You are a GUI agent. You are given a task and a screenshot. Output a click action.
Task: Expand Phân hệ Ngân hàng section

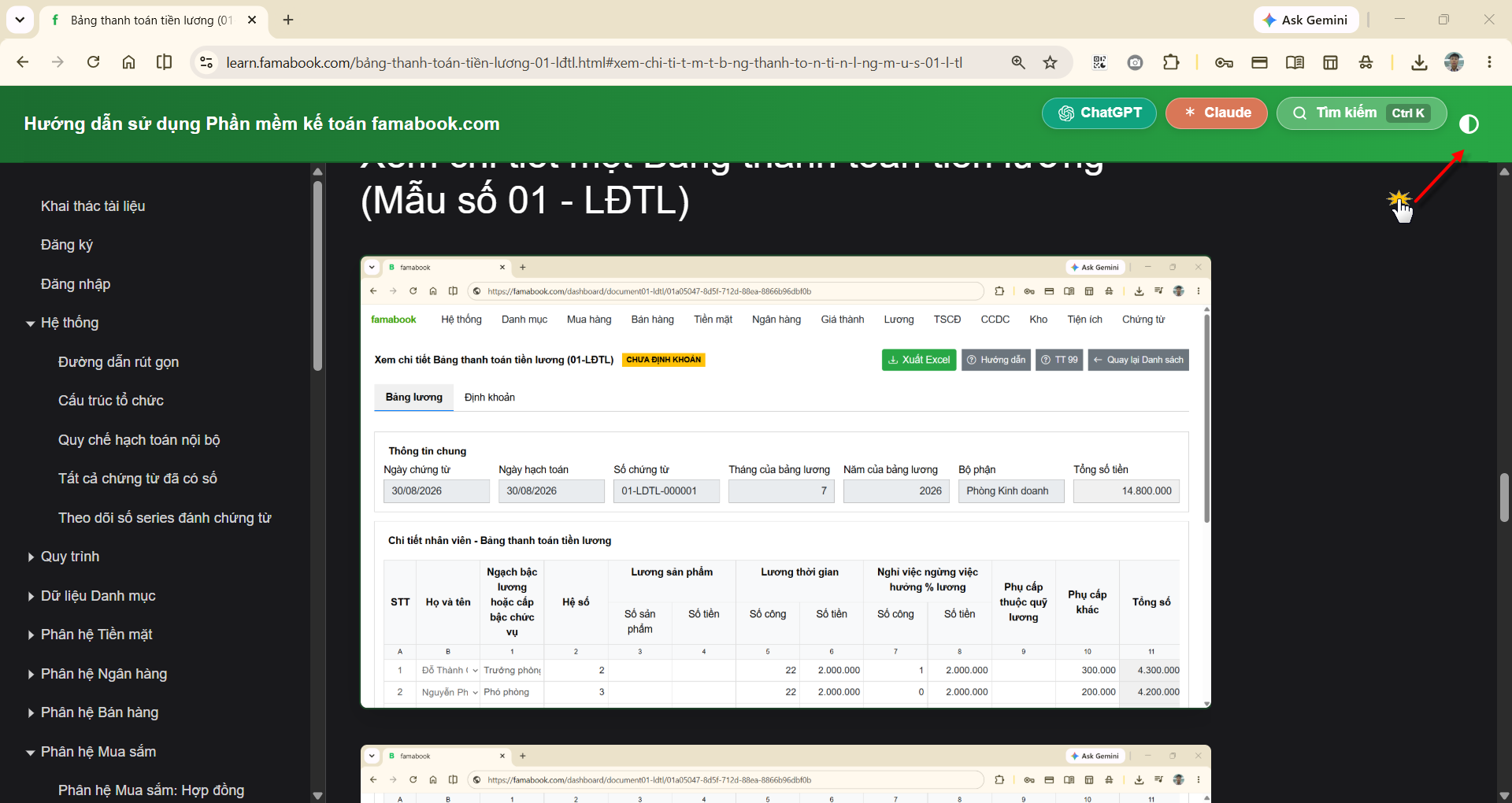tap(30, 674)
